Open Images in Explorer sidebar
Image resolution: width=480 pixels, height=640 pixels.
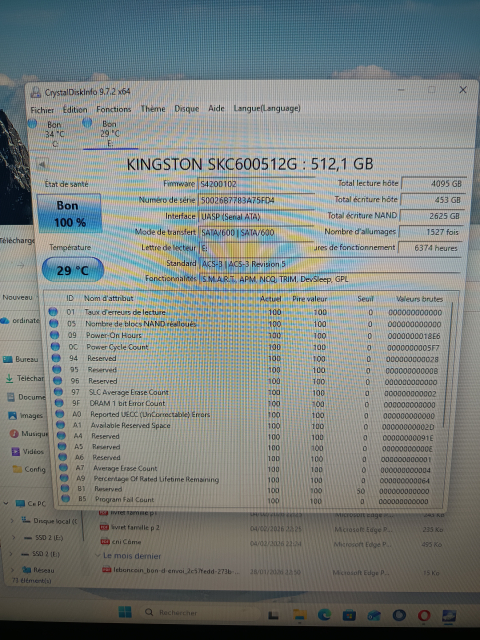pyautogui.click(x=26, y=416)
